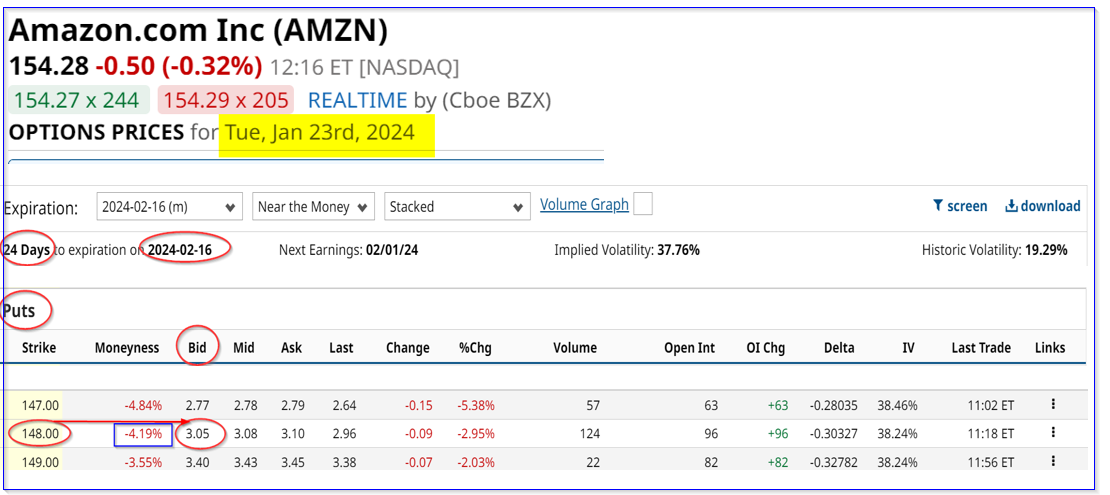Expand the Near the Money dropdown

pos(313,207)
